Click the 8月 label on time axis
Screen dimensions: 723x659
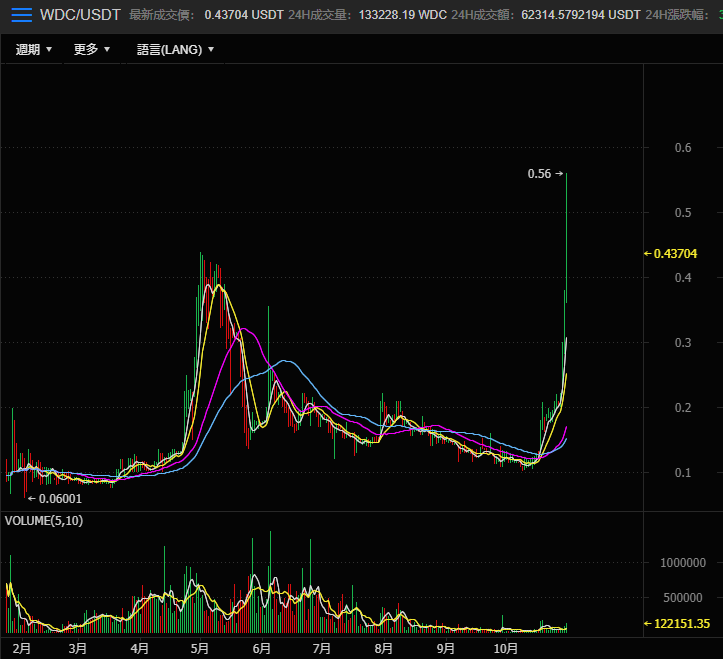382,648
